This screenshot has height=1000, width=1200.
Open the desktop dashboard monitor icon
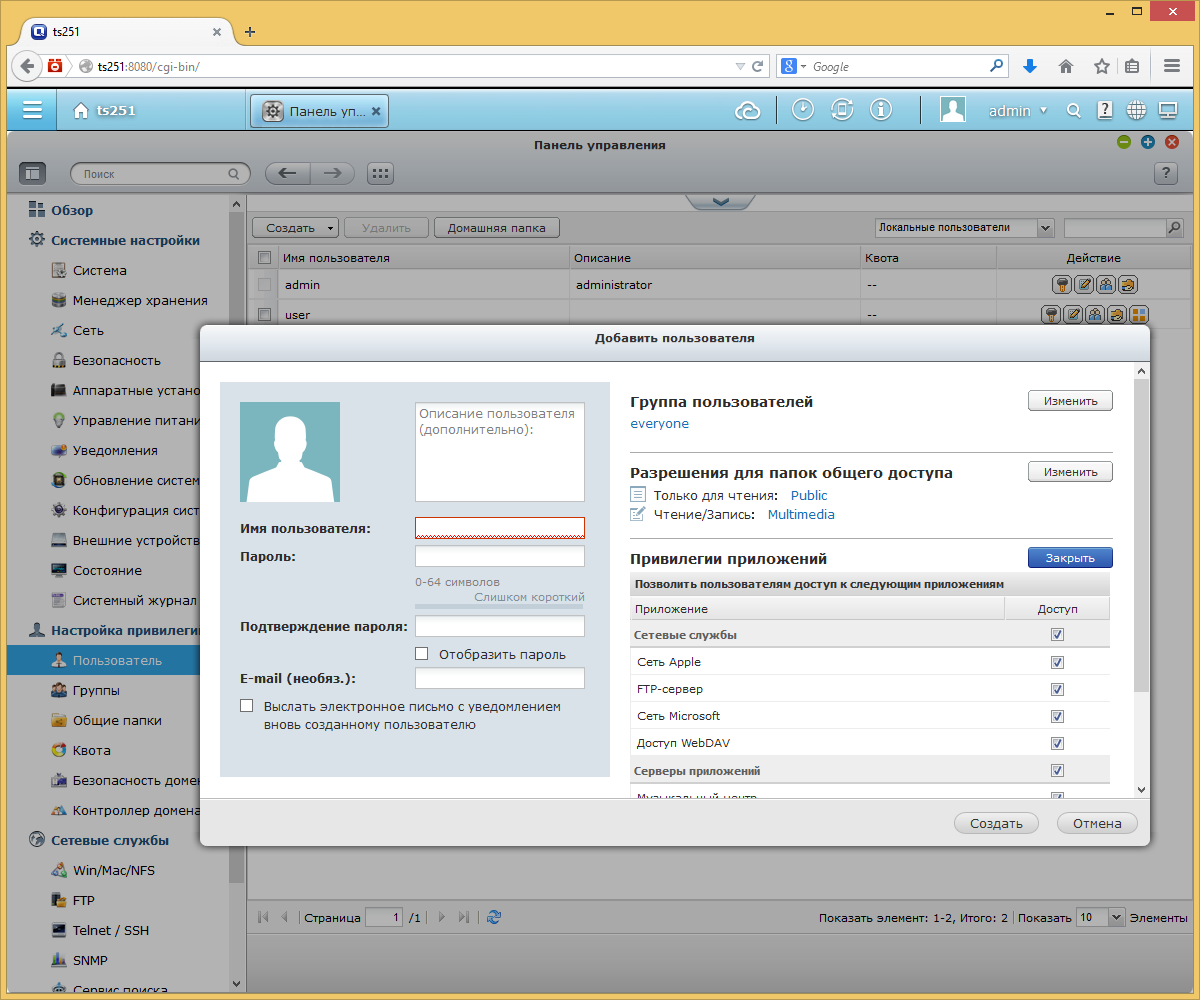coord(1168,110)
